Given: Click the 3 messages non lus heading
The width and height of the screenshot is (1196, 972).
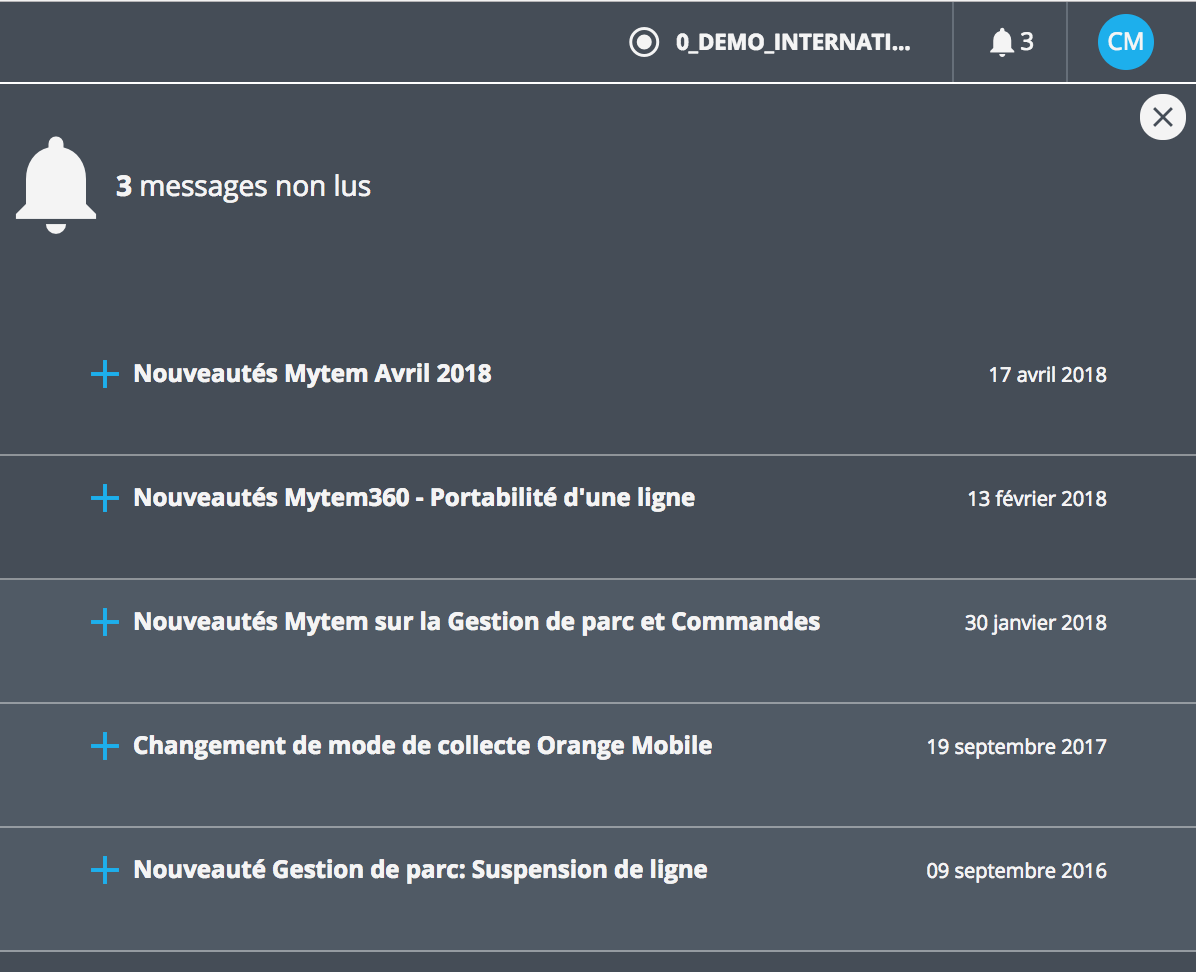Looking at the screenshot, I should 243,186.
